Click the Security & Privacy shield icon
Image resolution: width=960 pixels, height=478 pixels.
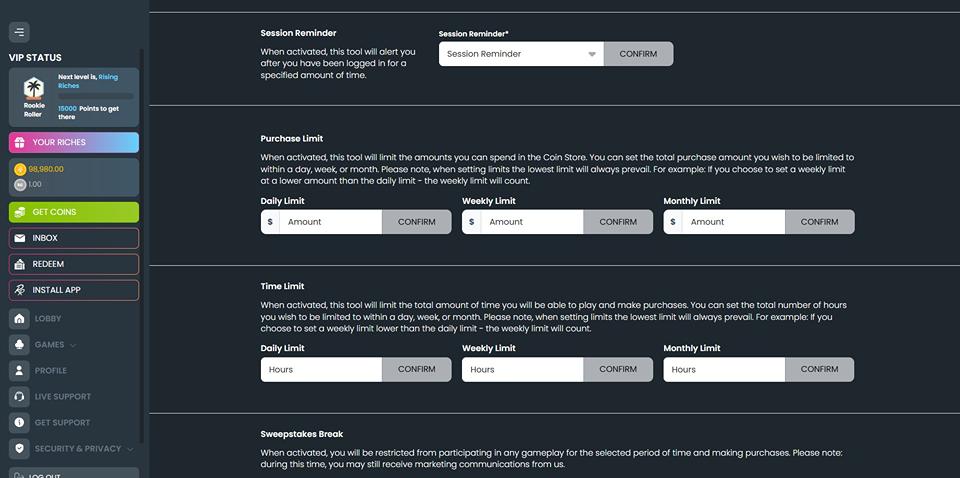click(19, 449)
